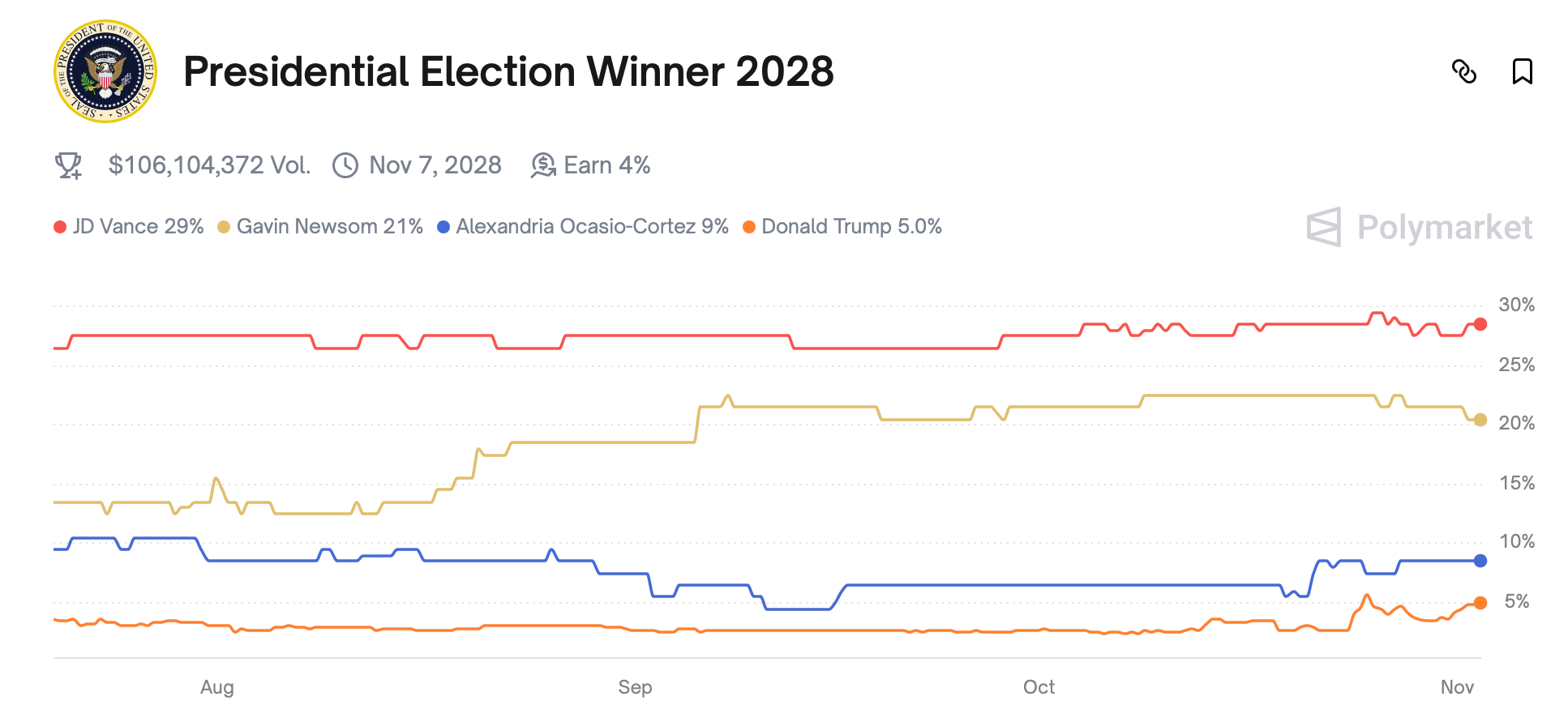Click the clock icon next to the end date
1568x718 pixels.
tap(345, 165)
